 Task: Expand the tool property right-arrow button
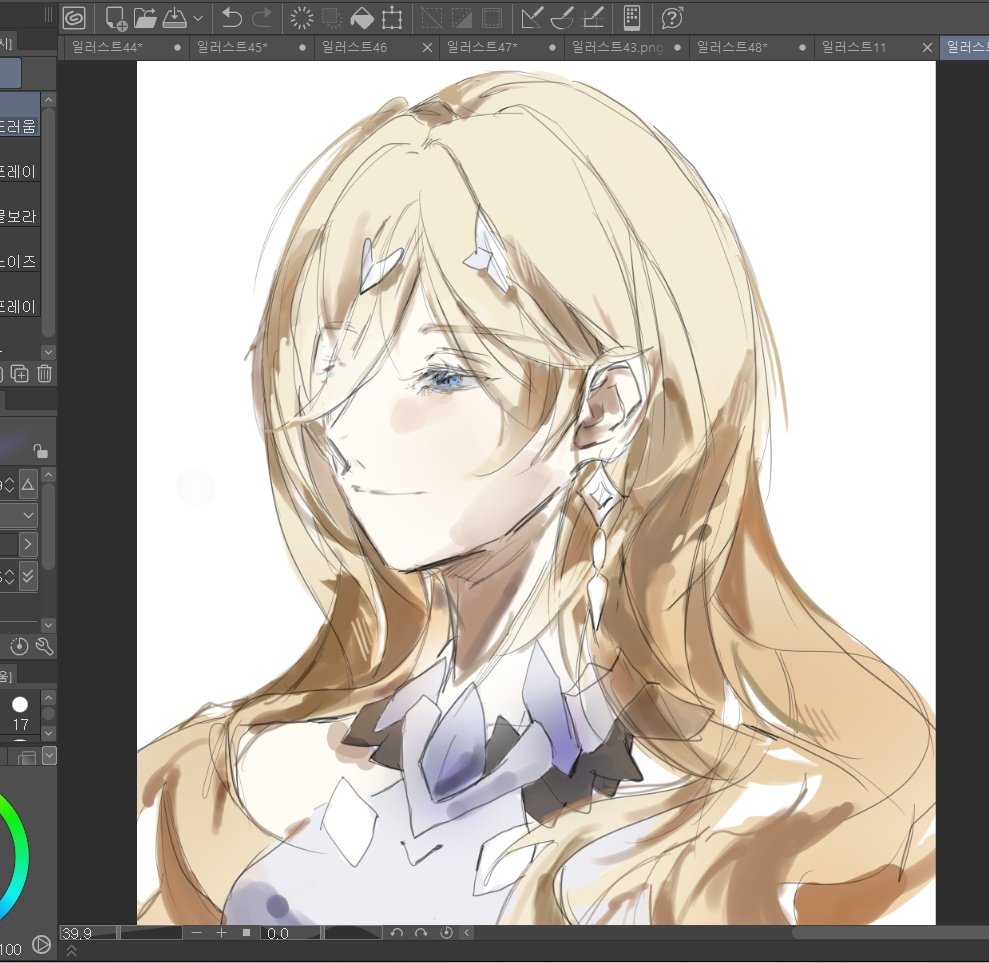pyautogui.click(x=28, y=544)
